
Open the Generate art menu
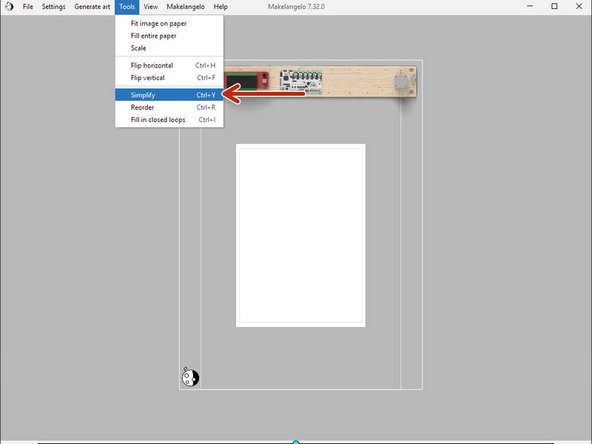[92, 7]
